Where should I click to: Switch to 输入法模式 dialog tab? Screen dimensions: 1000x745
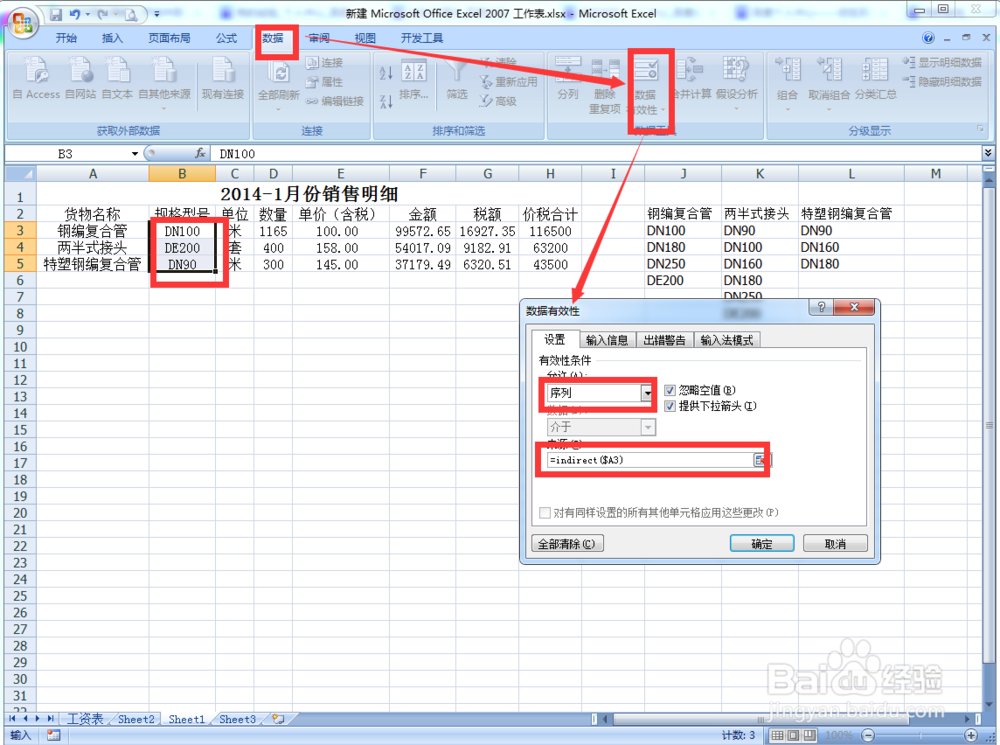click(727, 341)
